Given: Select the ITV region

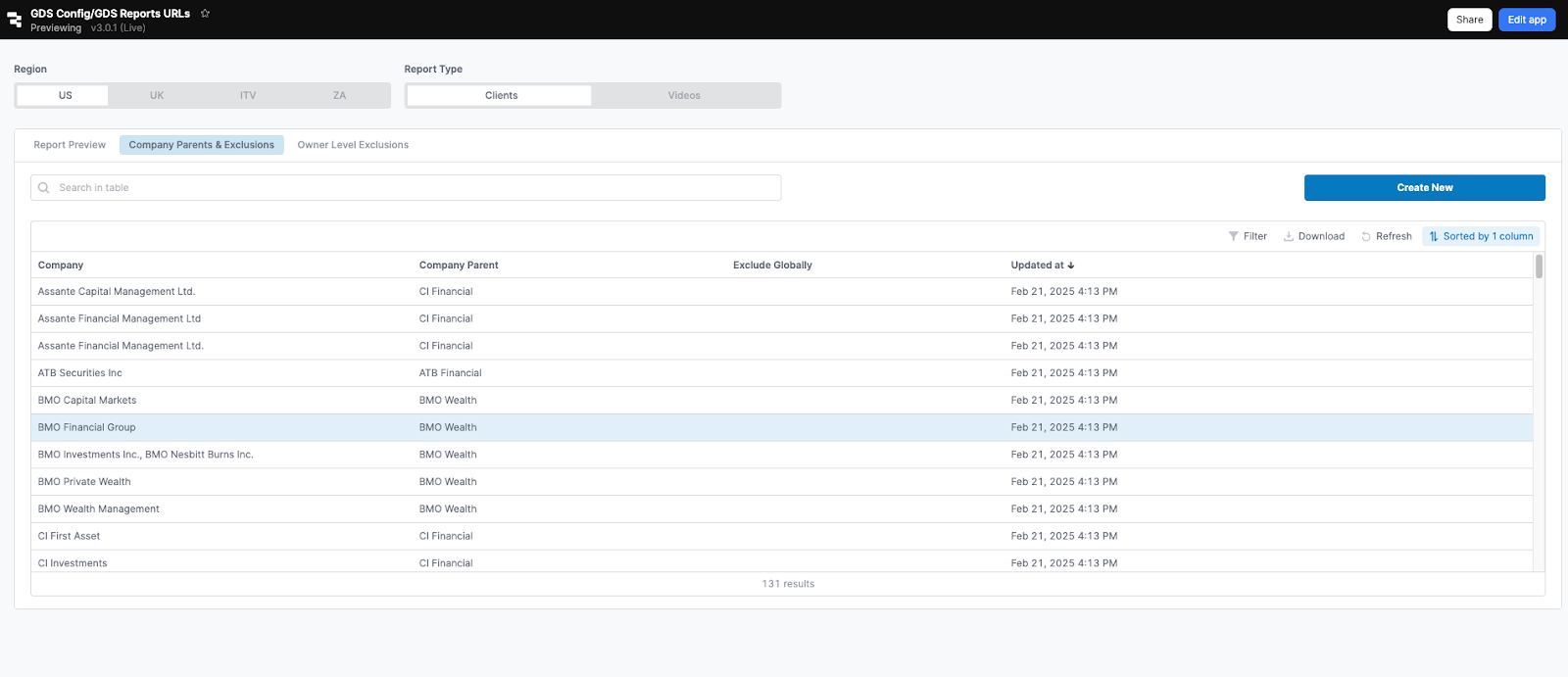Looking at the screenshot, I should point(248,95).
